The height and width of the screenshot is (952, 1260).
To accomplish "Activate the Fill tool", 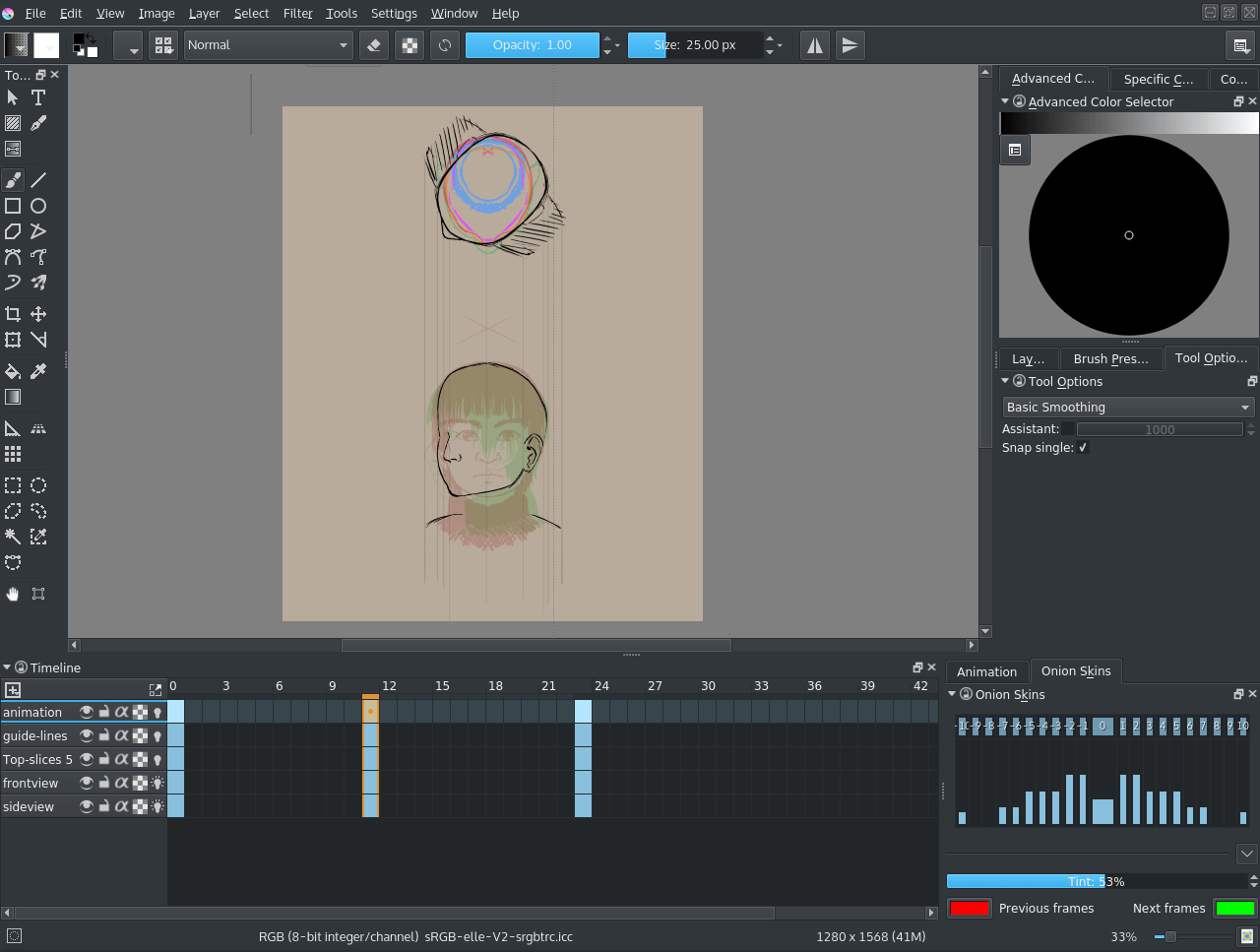I will tap(13, 371).
